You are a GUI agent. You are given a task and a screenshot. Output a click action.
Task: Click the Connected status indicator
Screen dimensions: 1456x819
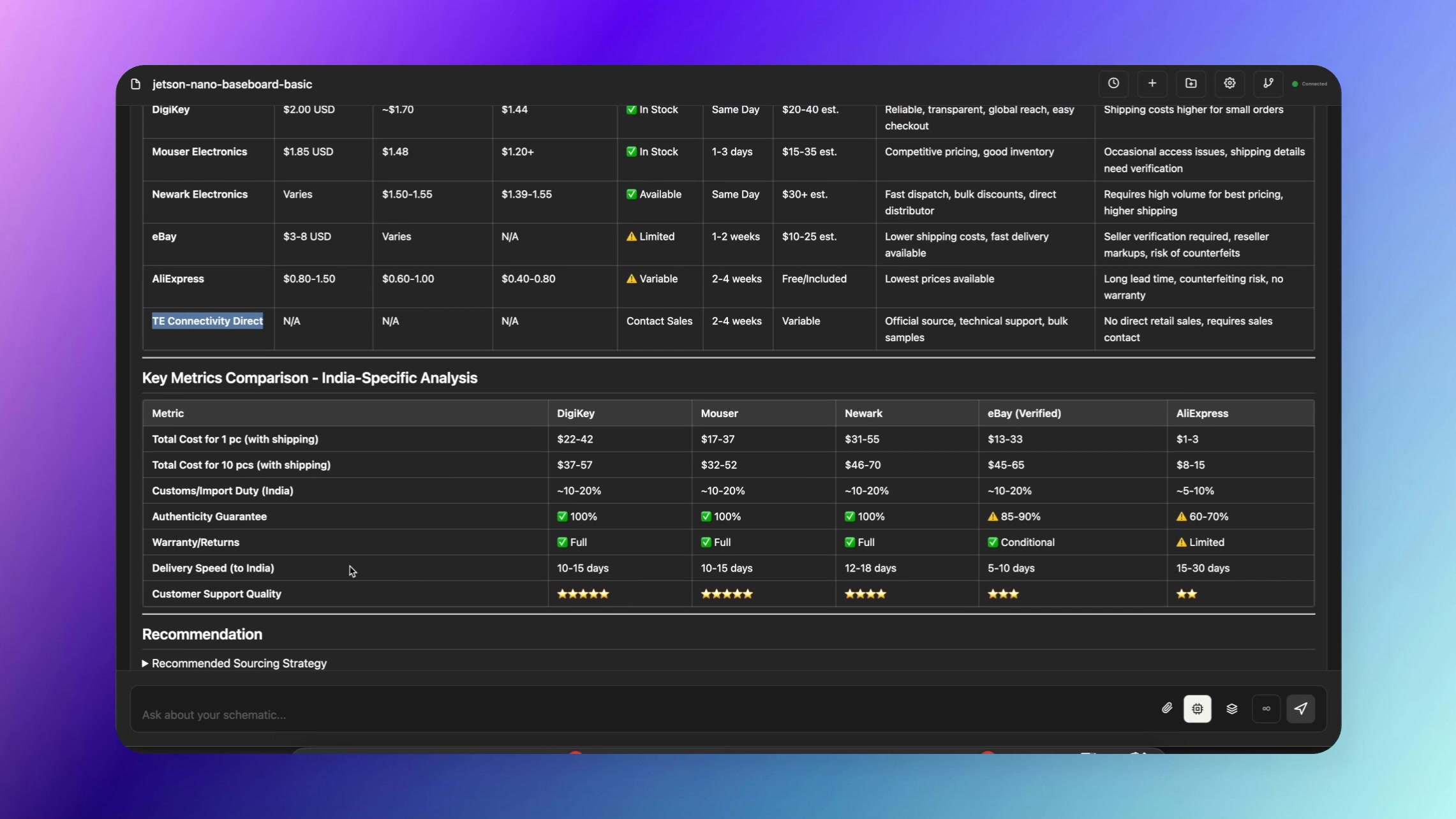click(1310, 84)
